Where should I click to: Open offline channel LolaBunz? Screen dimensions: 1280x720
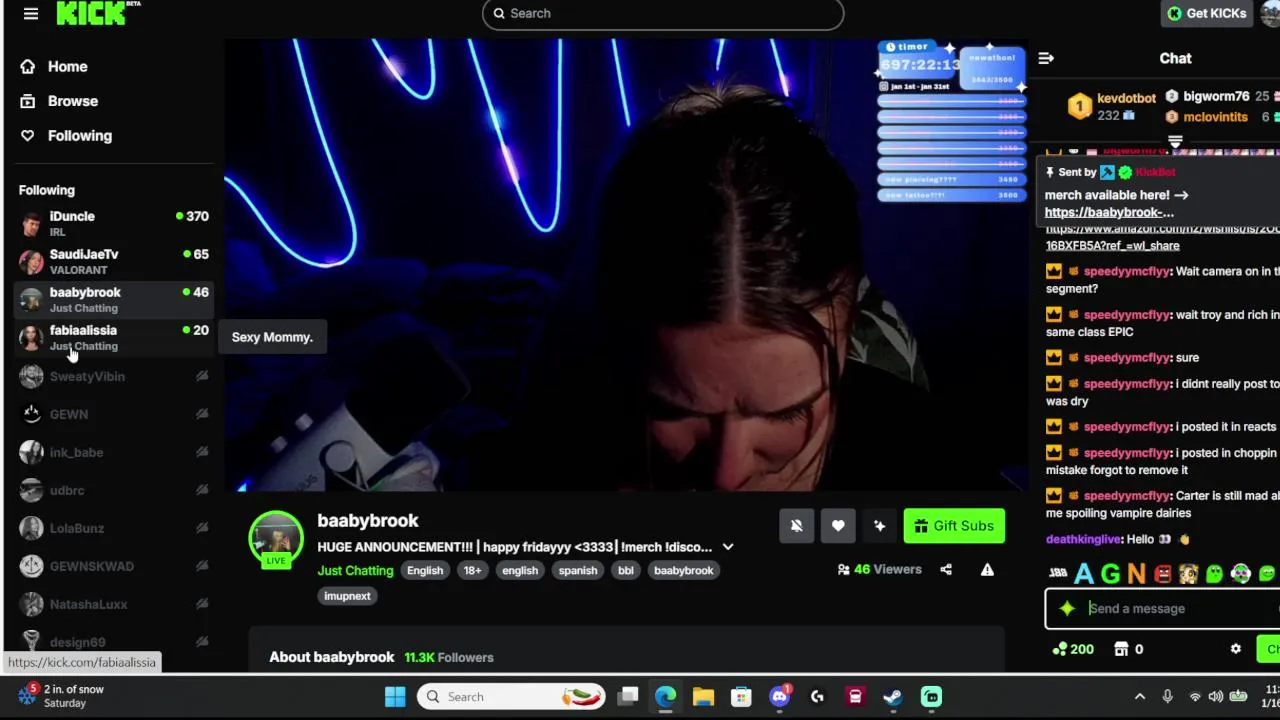pyautogui.click(x=114, y=528)
